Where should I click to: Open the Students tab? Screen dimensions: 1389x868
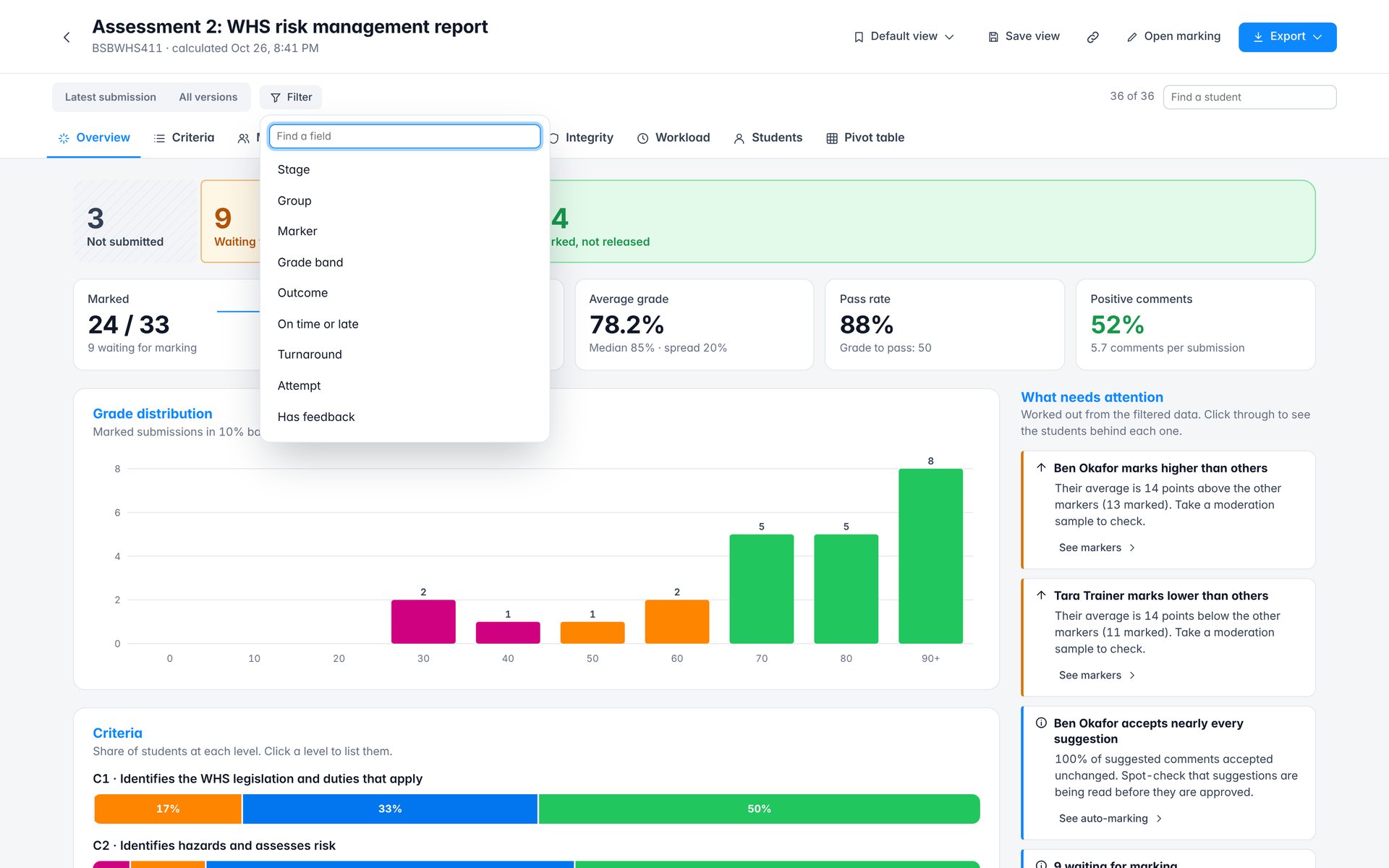coord(768,137)
